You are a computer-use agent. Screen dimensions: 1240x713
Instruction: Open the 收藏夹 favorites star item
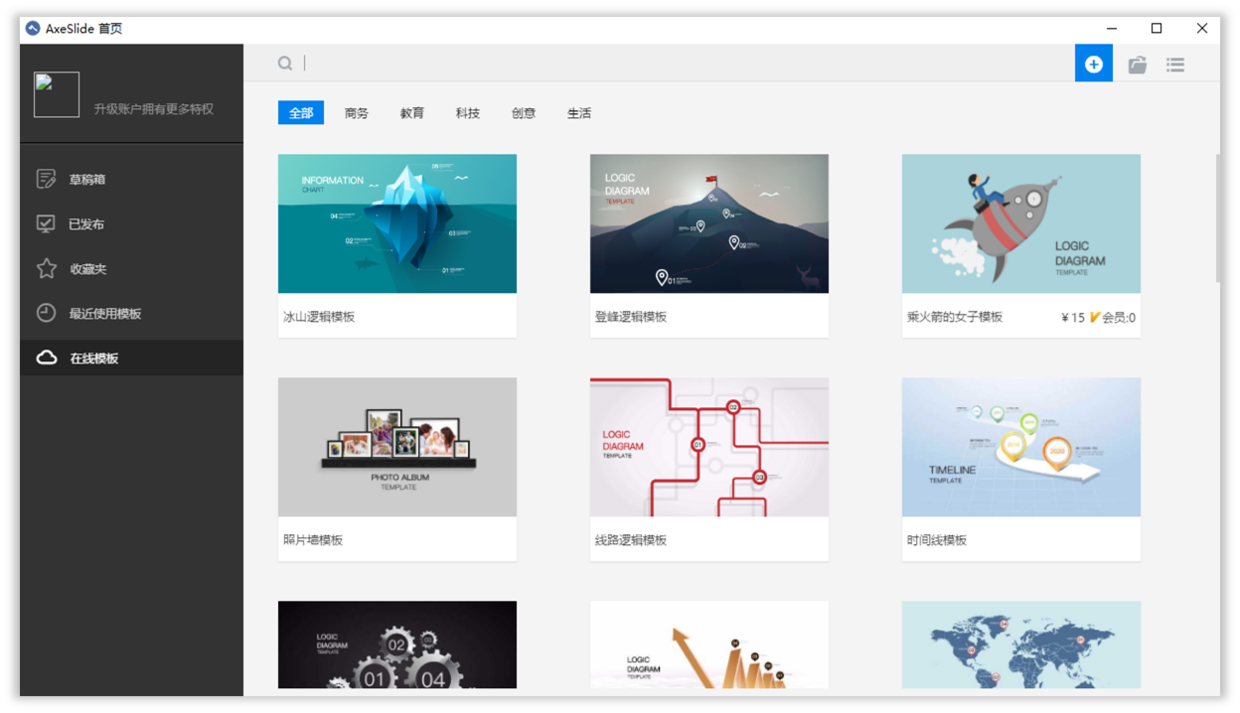tap(87, 269)
